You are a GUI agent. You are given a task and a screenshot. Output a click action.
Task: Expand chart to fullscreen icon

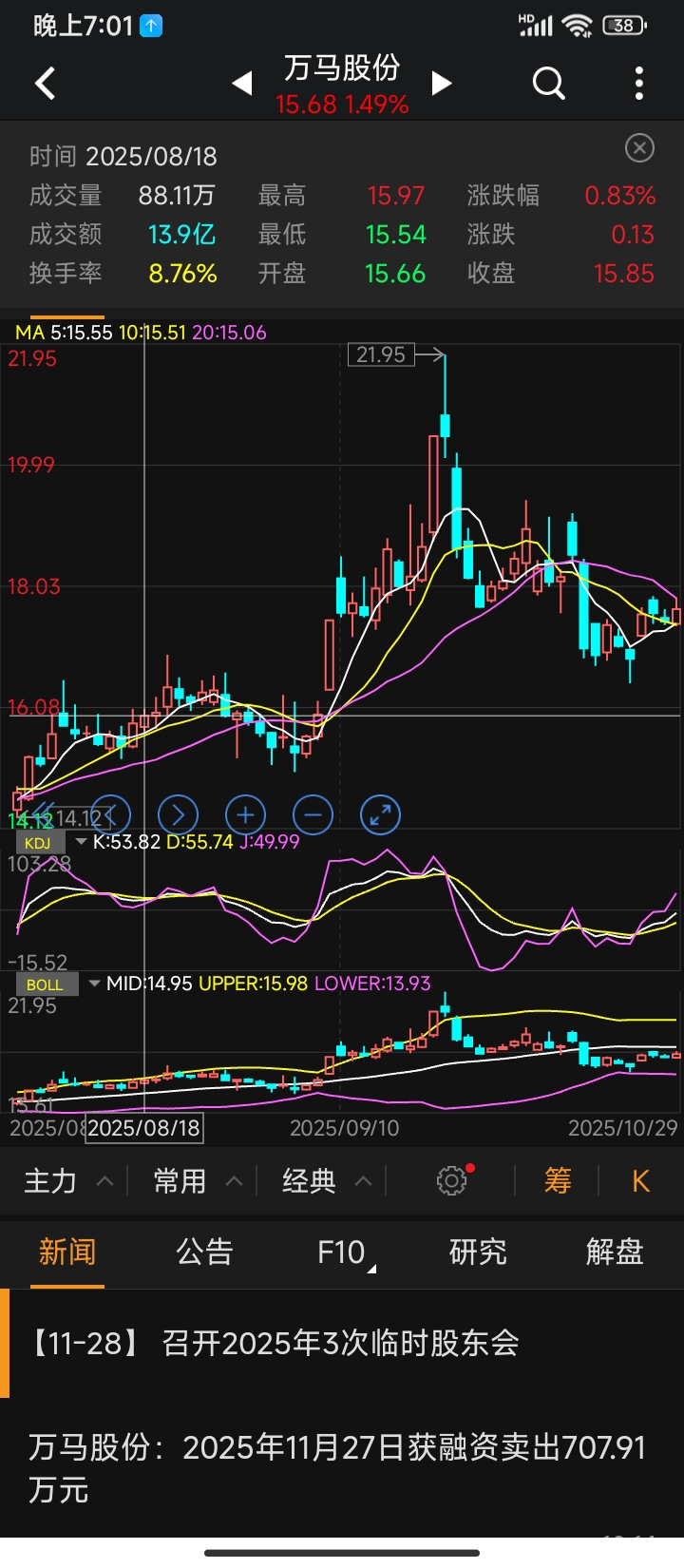(x=380, y=814)
